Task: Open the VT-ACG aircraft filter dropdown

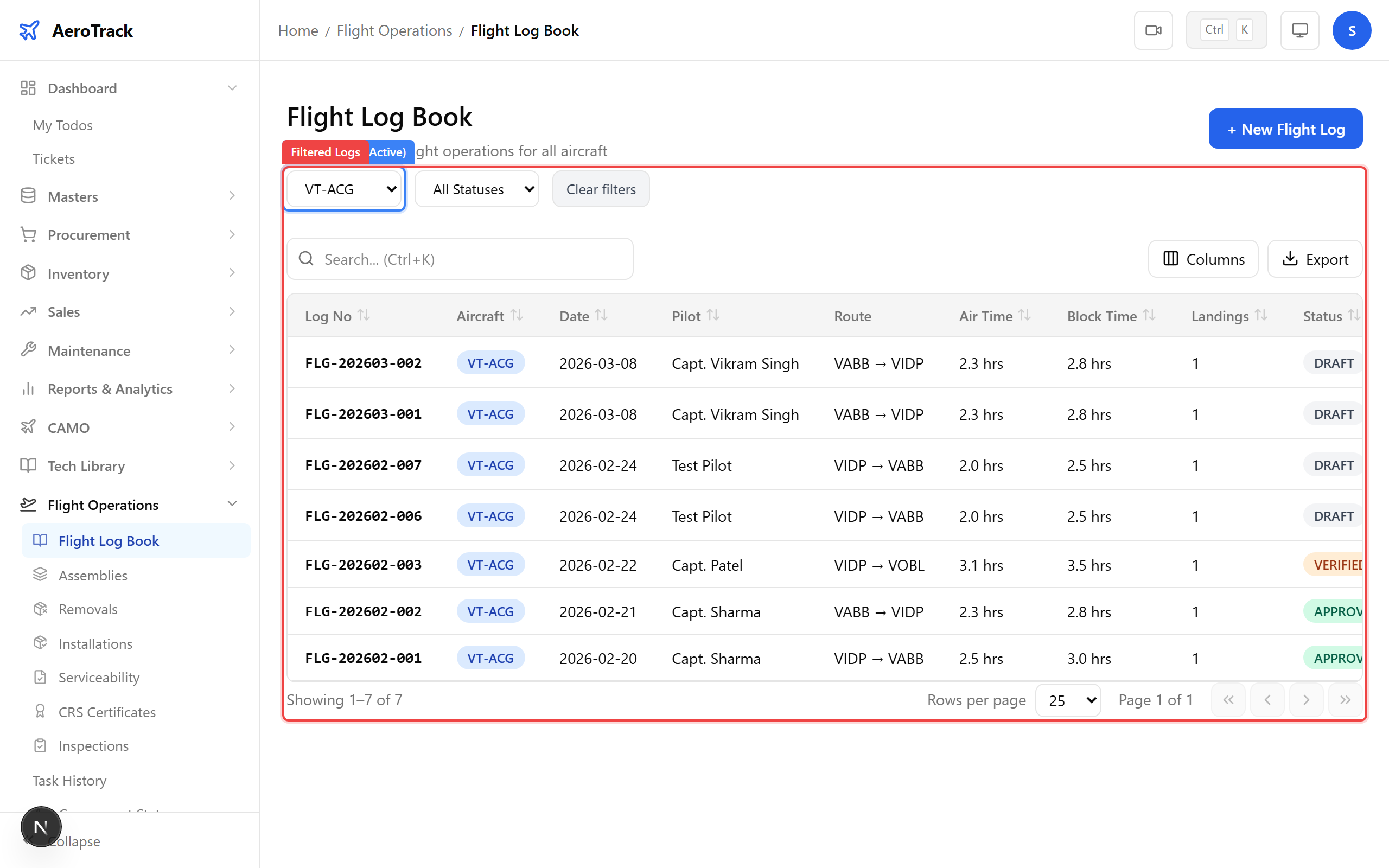Action: 343,189
